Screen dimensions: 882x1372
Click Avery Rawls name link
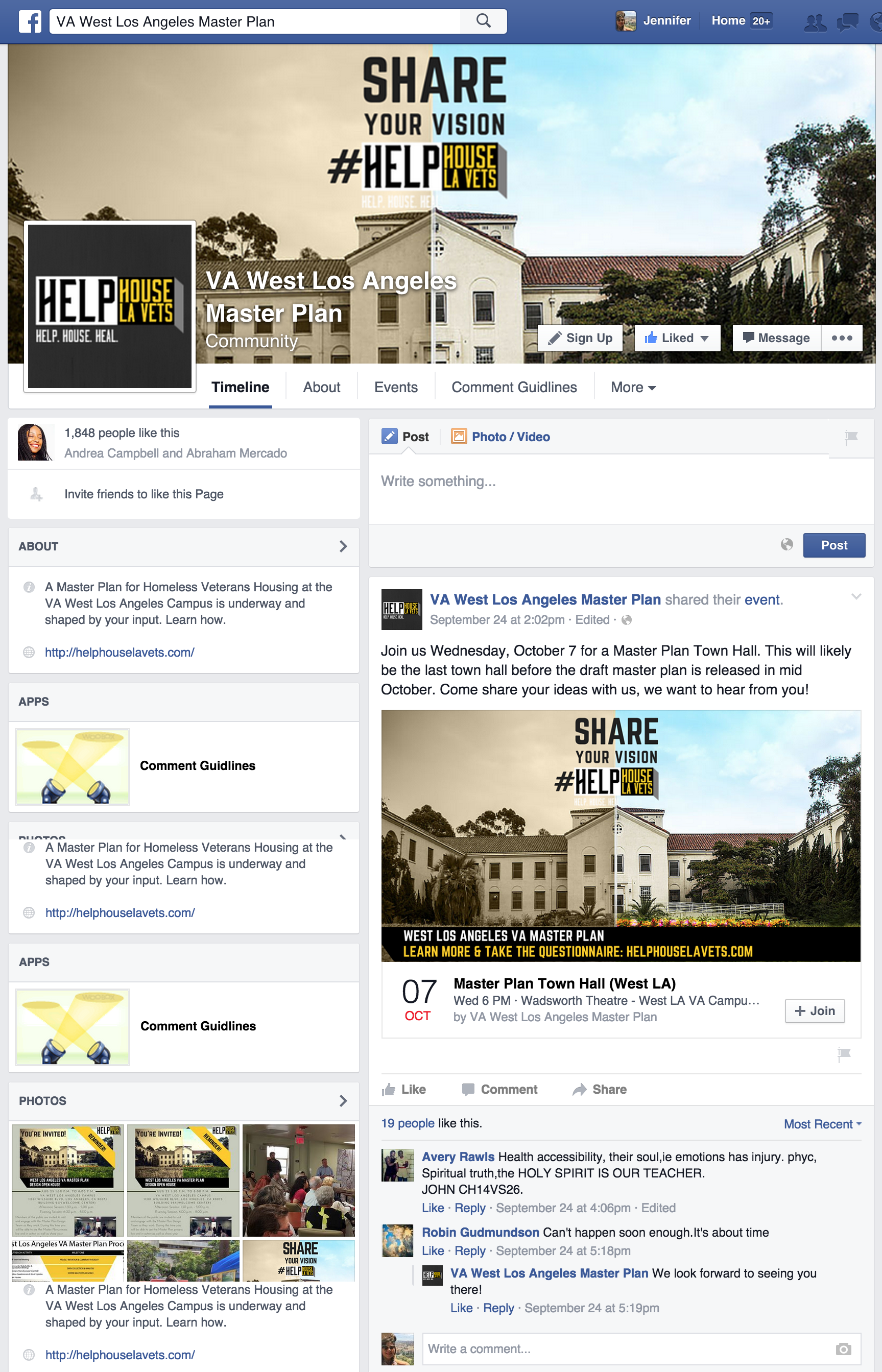click(x=458, y=1157)
